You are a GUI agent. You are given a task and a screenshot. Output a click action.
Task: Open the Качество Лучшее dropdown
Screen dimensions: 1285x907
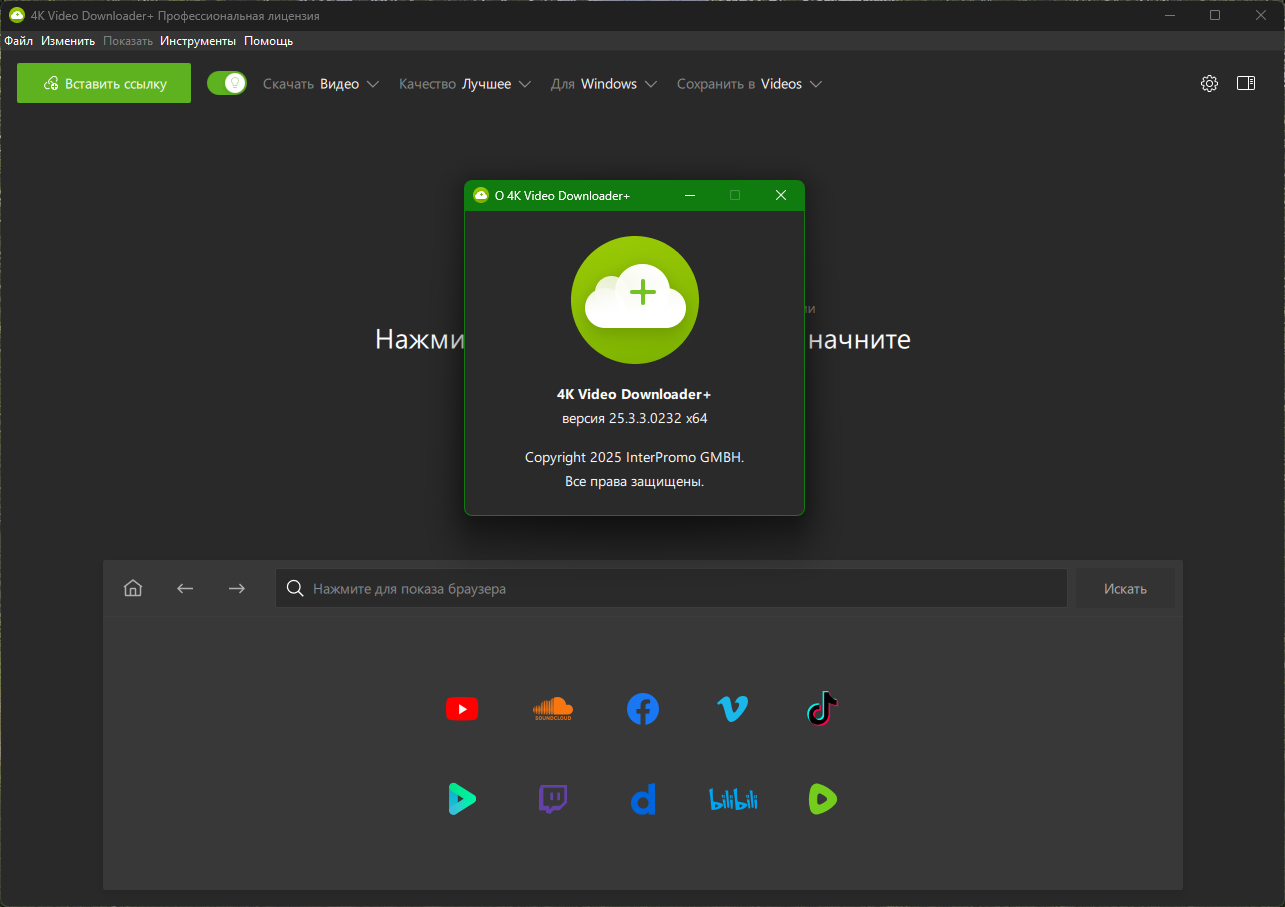(464, 84)
